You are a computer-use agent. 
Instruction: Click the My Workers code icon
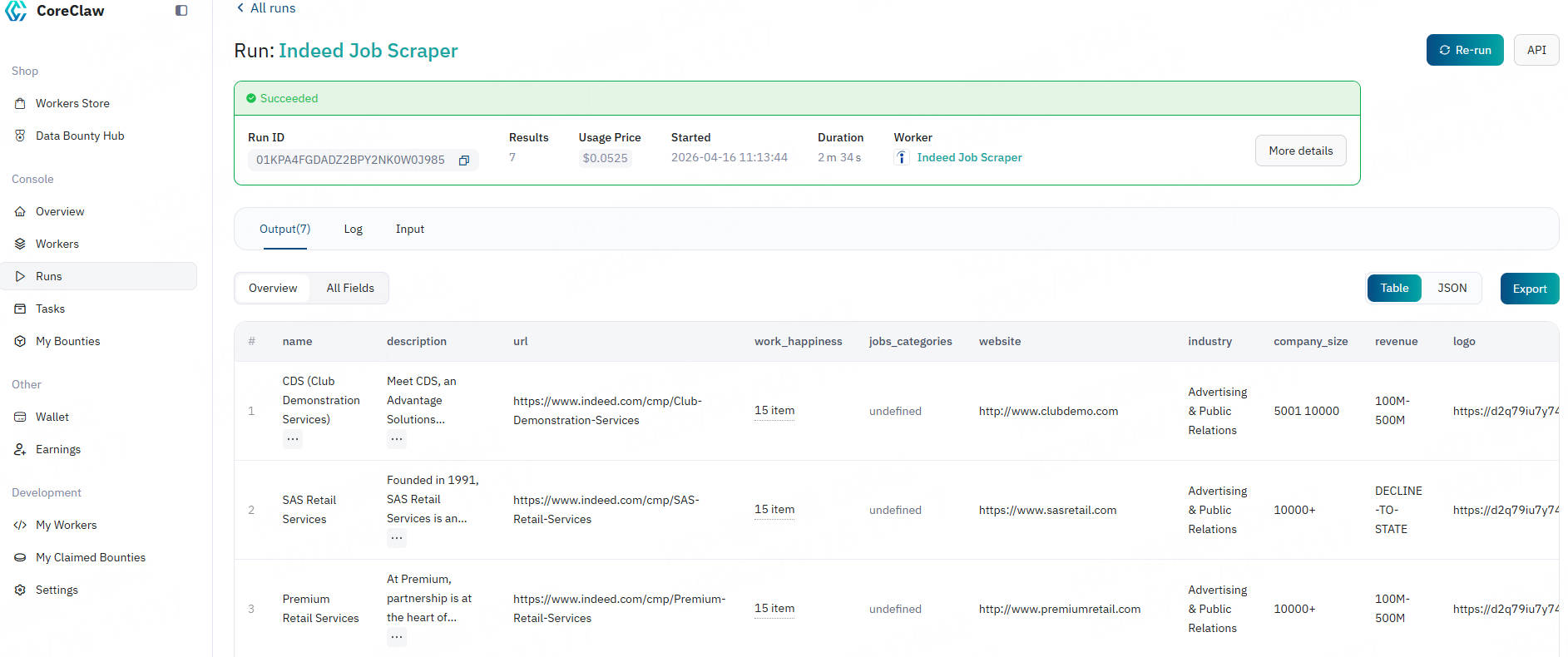click(x=20, y=525)
